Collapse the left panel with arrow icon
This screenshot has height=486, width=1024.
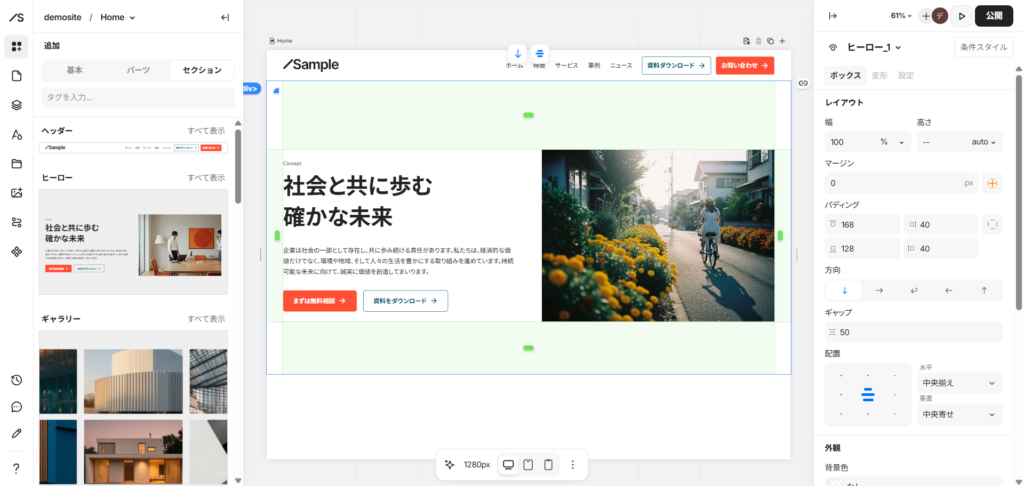225,18
